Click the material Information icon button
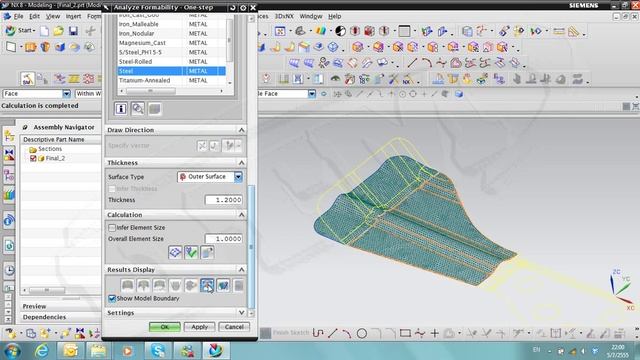The height and width of the screenshot is (360, 640). (121, 109)
